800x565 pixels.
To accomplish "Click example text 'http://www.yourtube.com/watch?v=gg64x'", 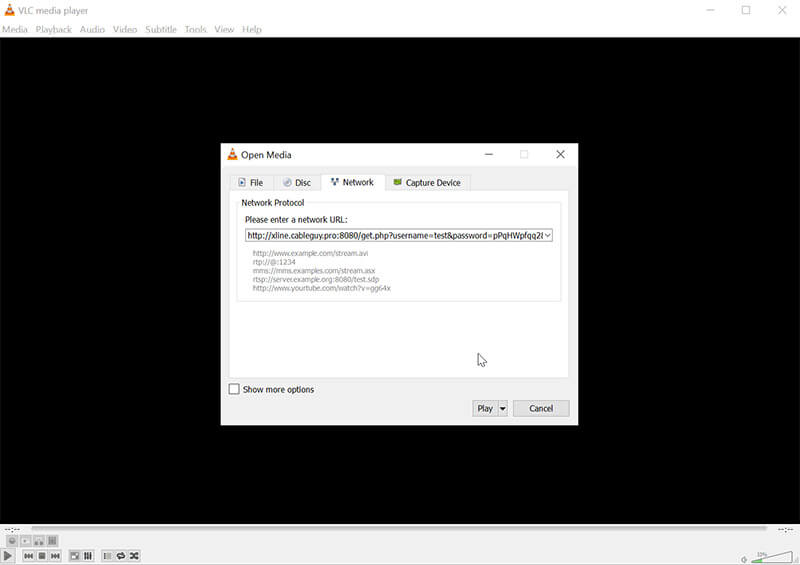I will coord(321,288).
